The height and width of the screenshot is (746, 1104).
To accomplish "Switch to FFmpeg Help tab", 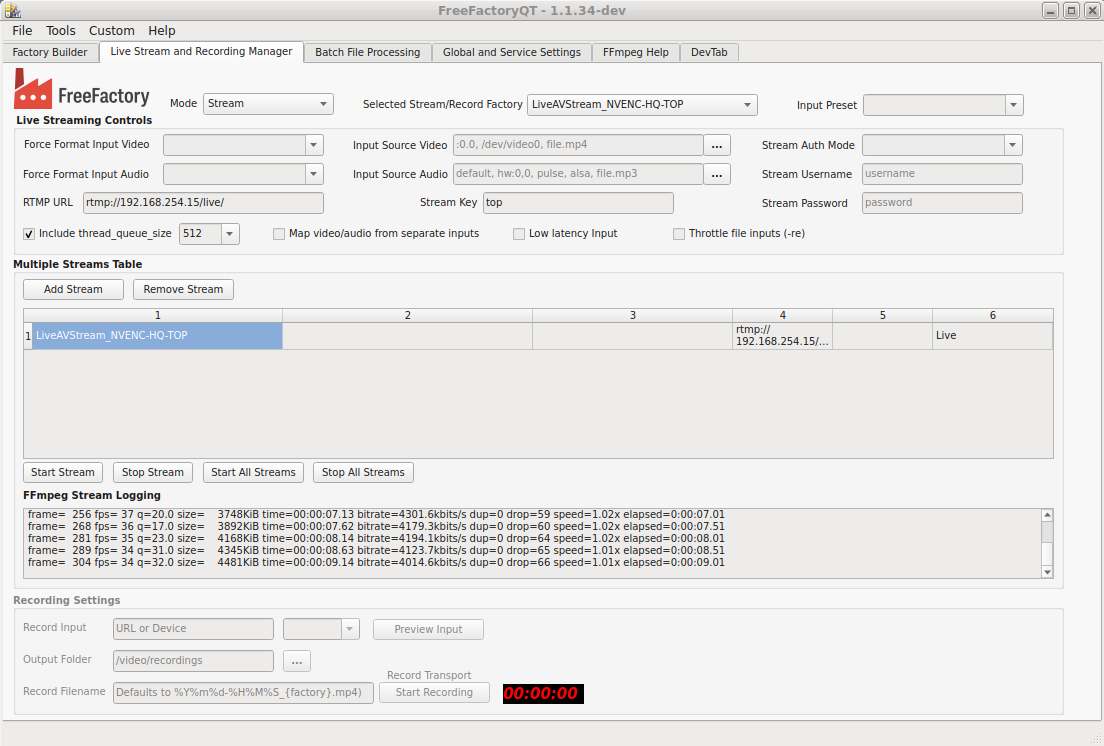I will (636, 52).
